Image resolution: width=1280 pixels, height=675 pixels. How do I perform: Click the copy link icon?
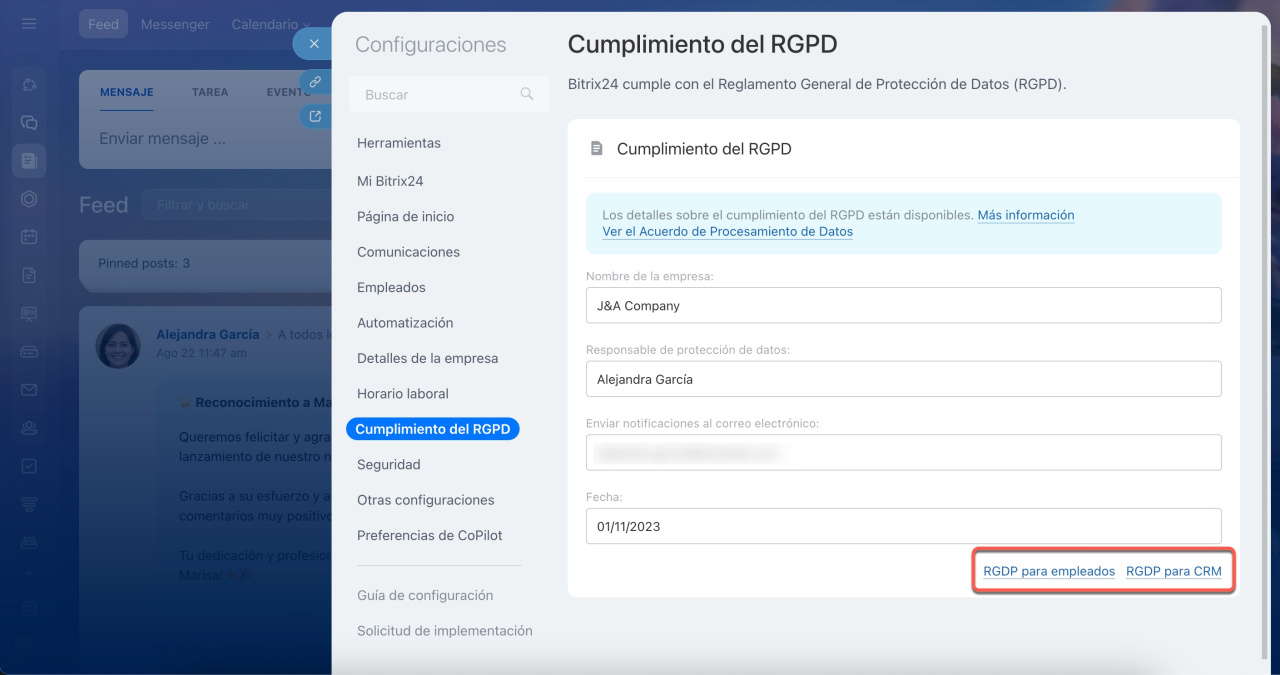point(315,82)
